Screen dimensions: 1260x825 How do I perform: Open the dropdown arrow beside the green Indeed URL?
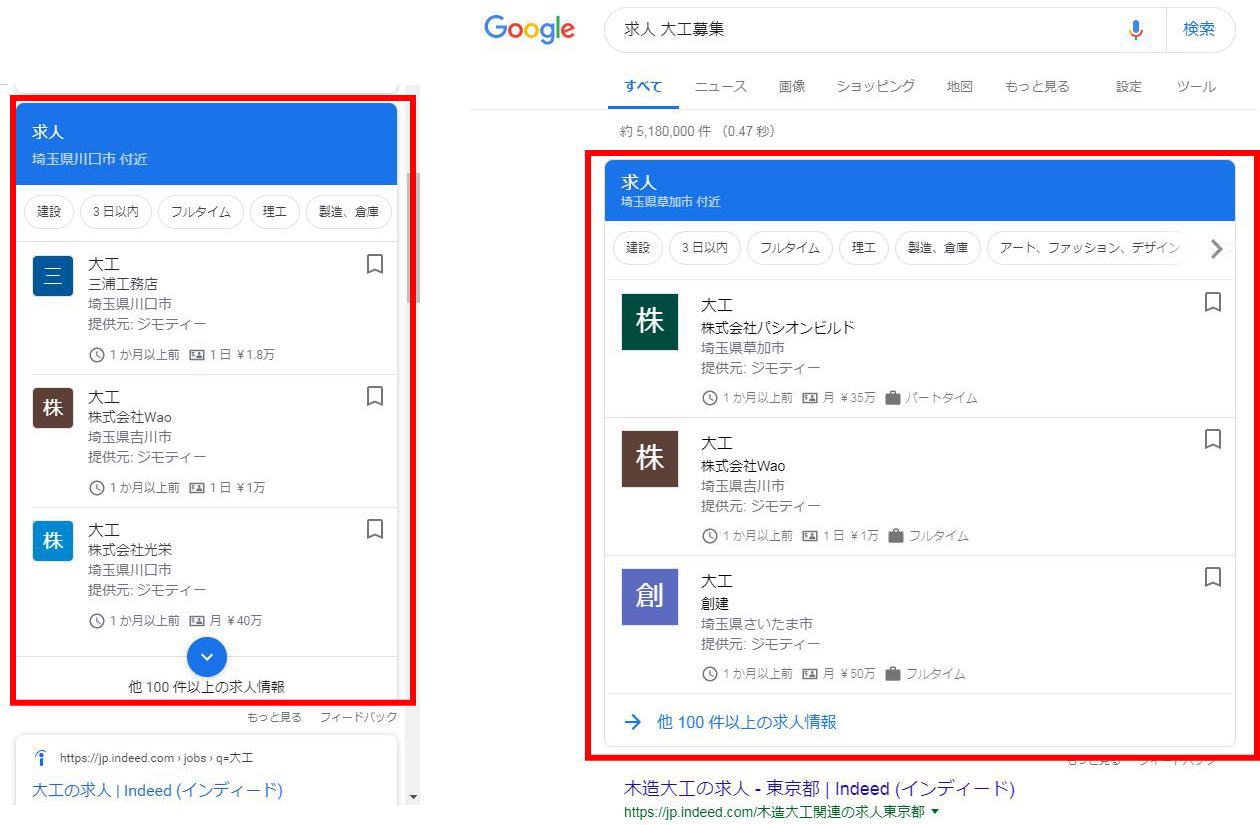pyautogui.click(x=935, y=812)
